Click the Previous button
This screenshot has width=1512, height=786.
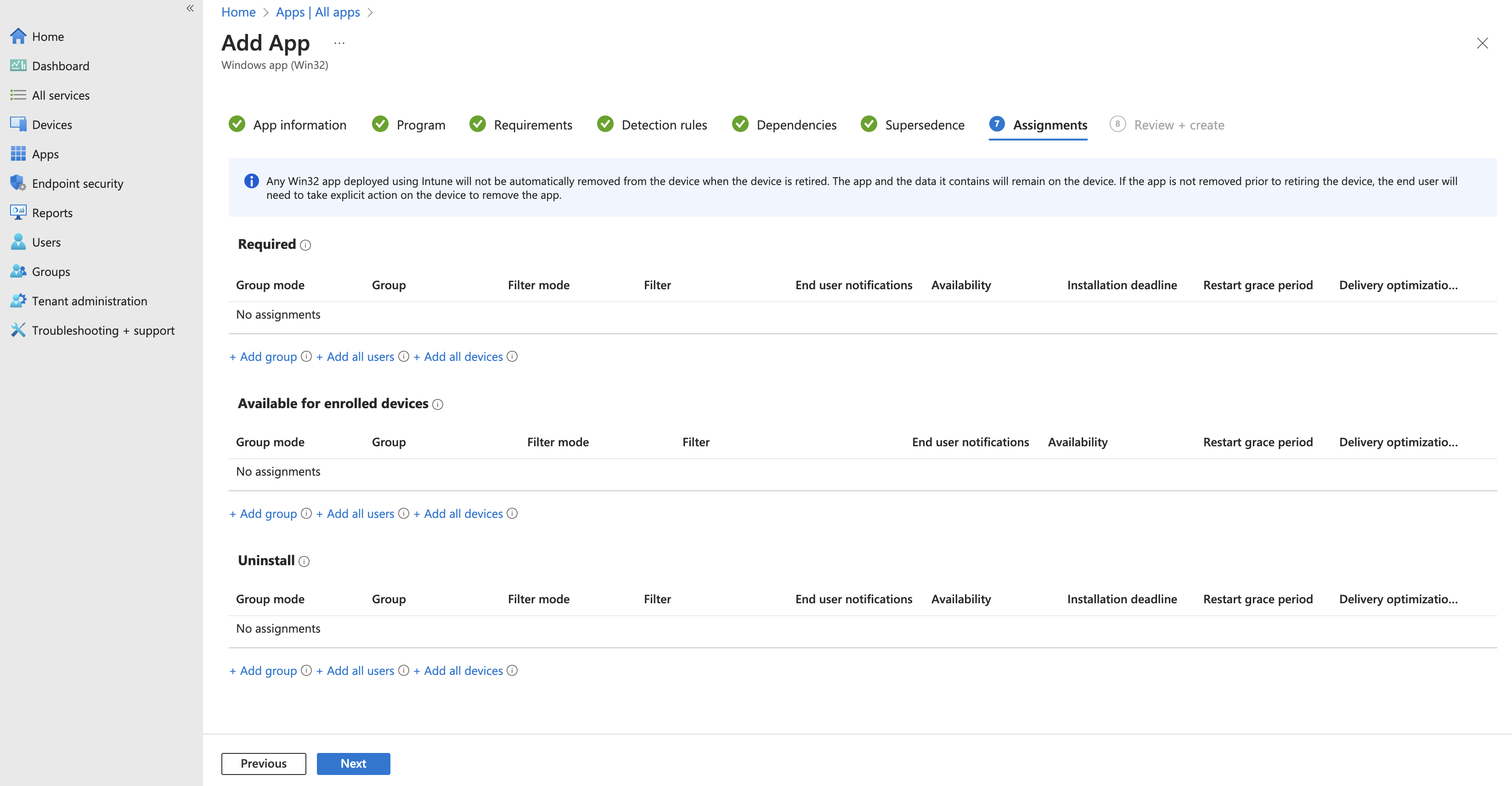click(264, 764)
